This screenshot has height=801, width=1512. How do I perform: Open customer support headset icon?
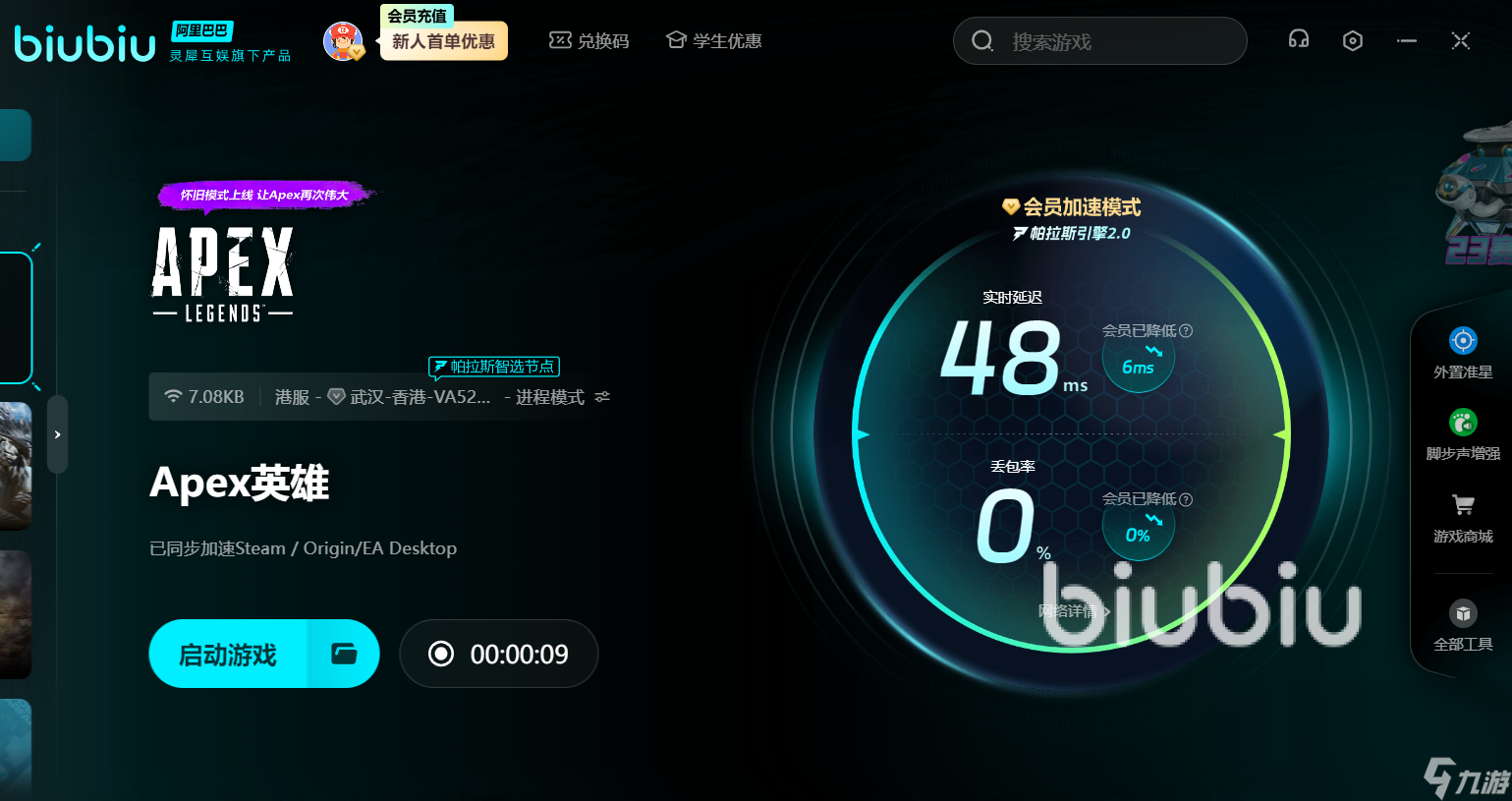click(1299, 39)
